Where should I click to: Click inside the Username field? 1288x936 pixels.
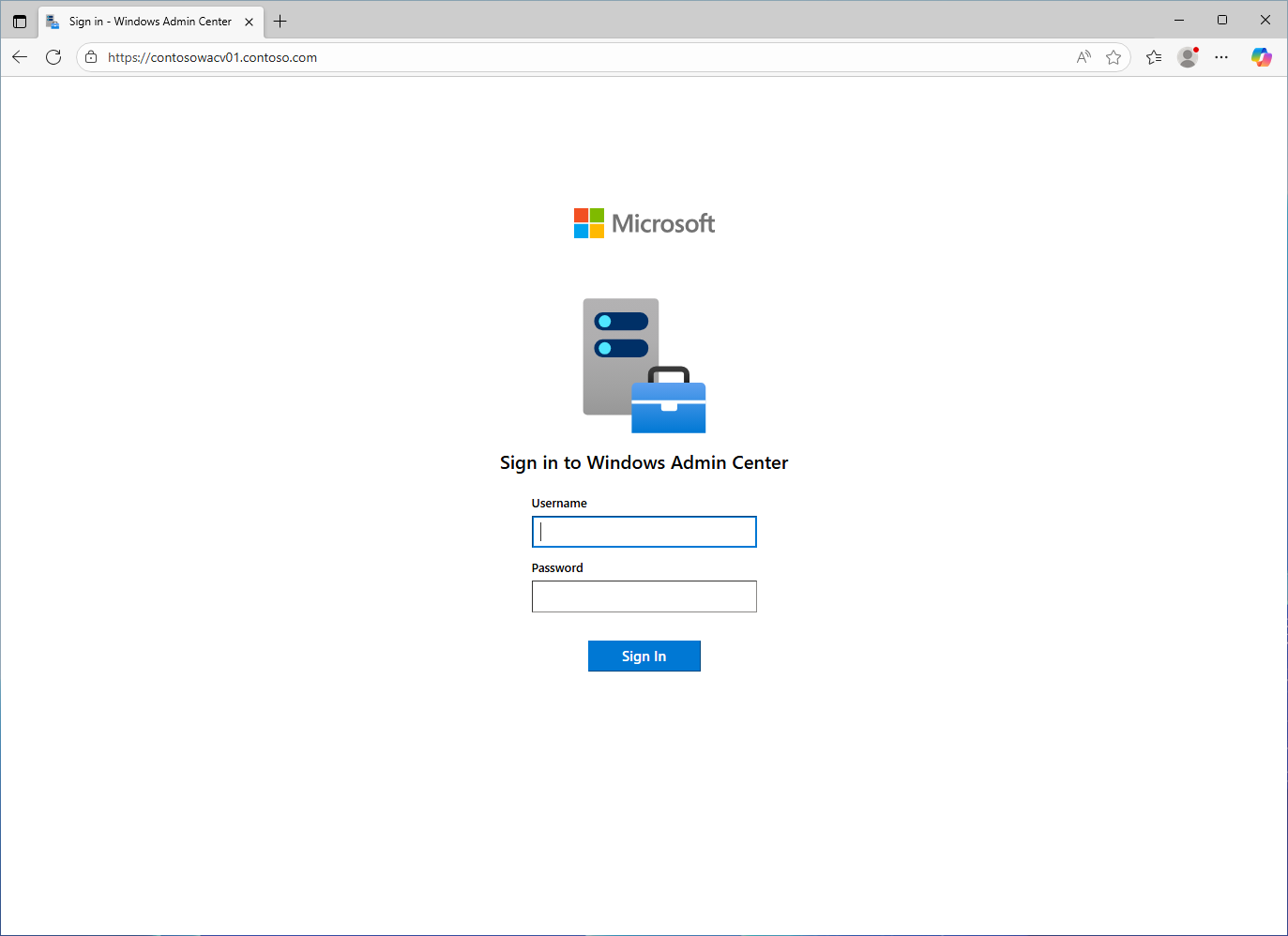[644, 532]
